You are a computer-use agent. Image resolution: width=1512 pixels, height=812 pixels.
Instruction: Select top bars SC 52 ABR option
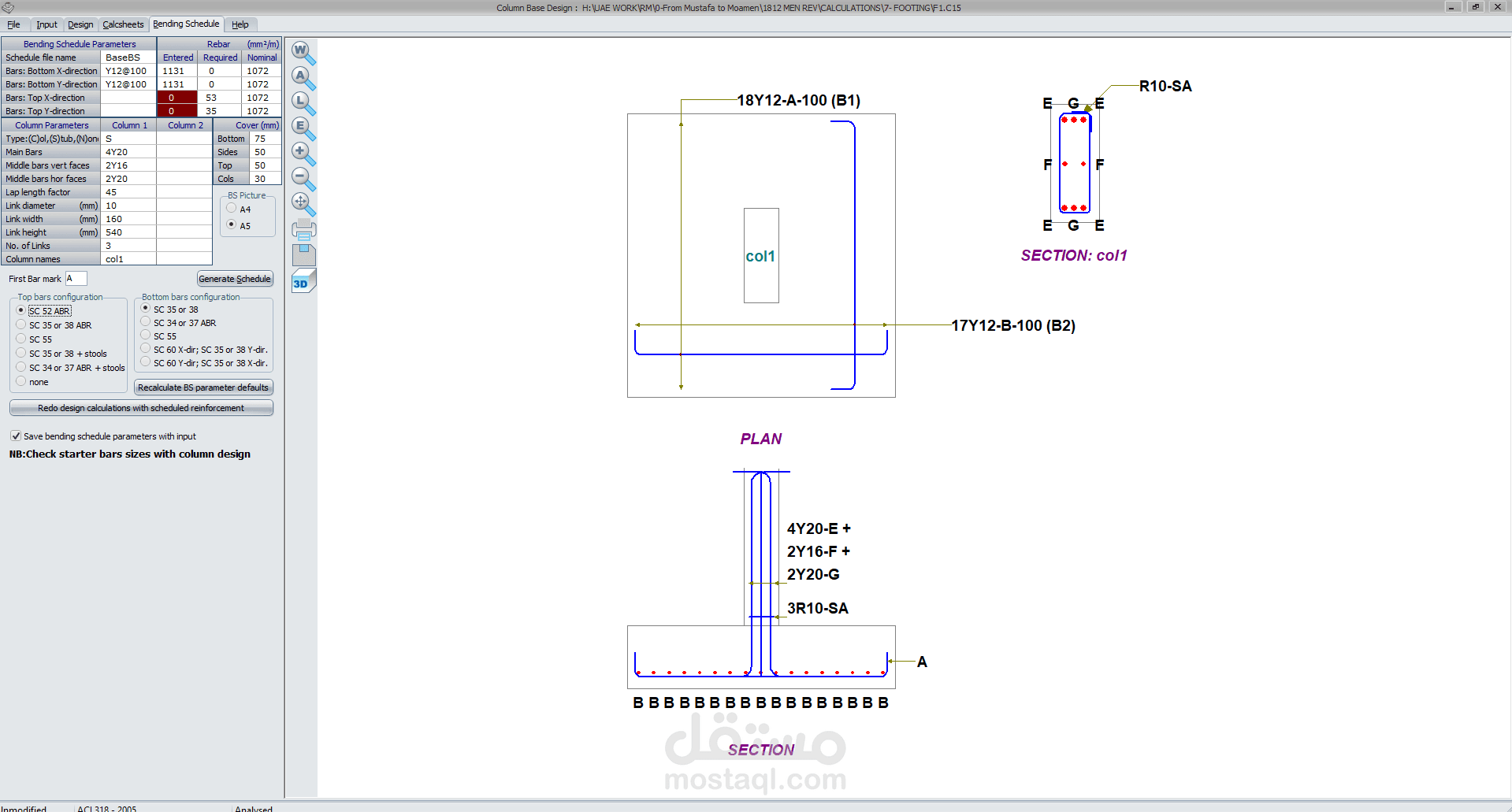coord(21,310)
